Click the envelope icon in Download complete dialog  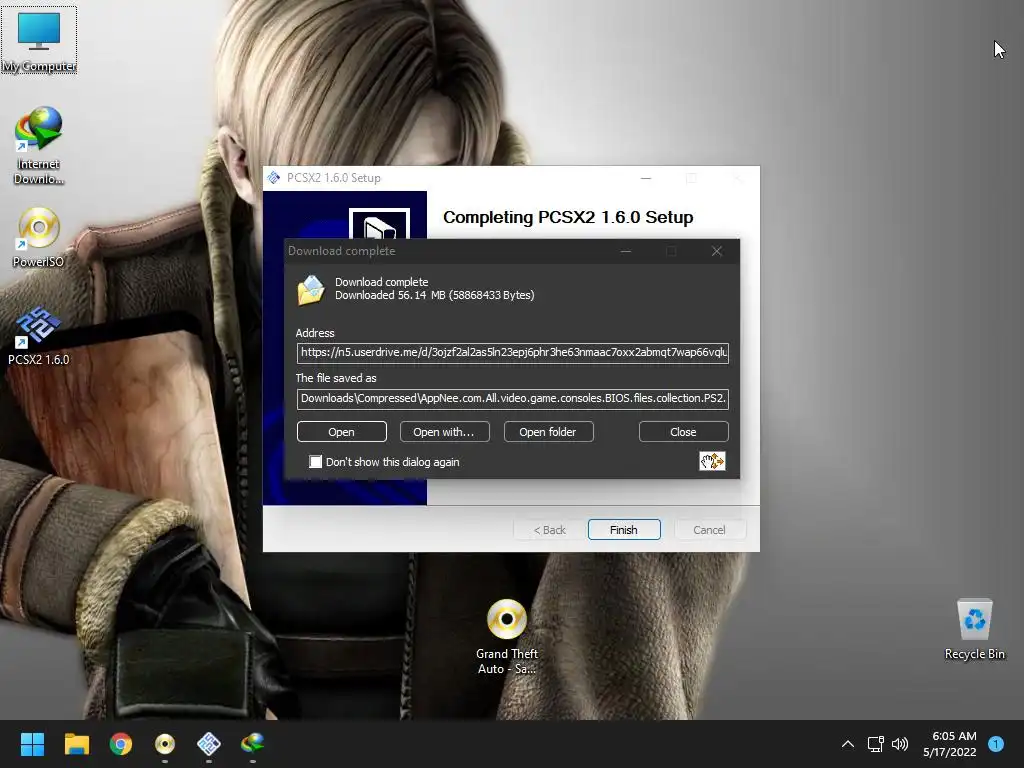(x=311, y=290)
